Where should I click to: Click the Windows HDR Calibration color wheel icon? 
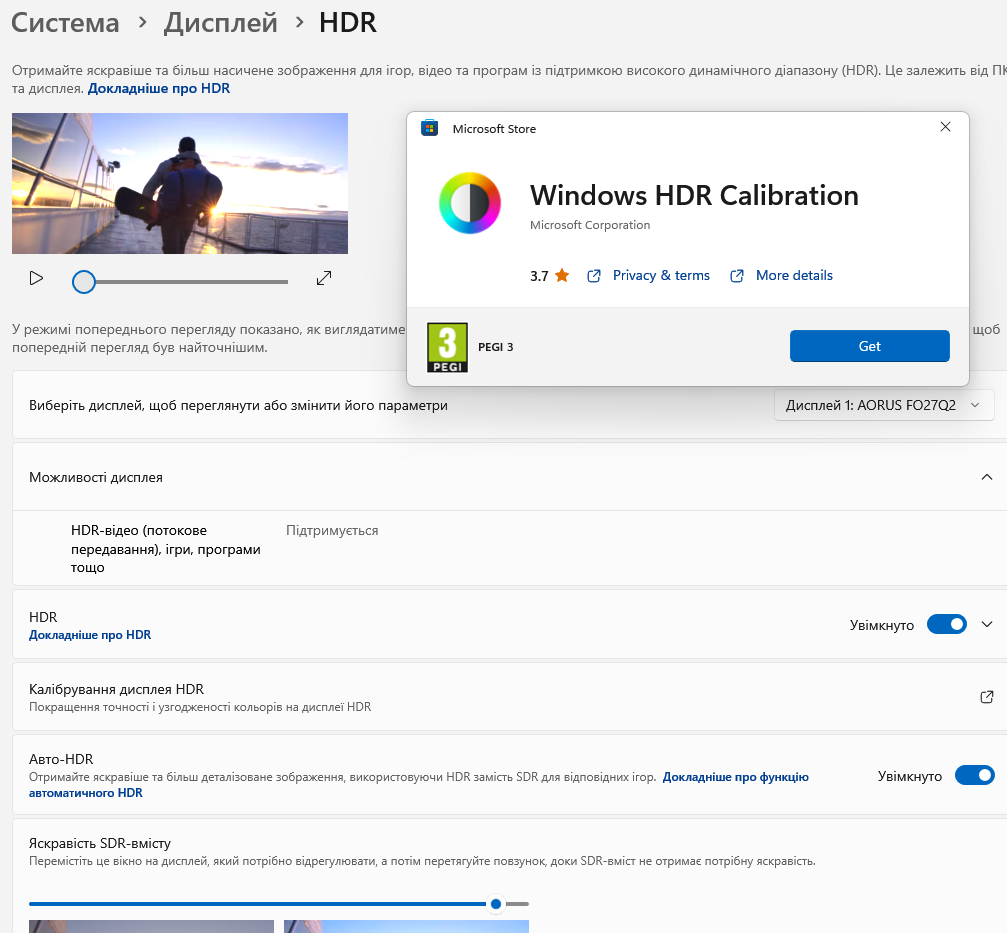[x=469, y=203]
